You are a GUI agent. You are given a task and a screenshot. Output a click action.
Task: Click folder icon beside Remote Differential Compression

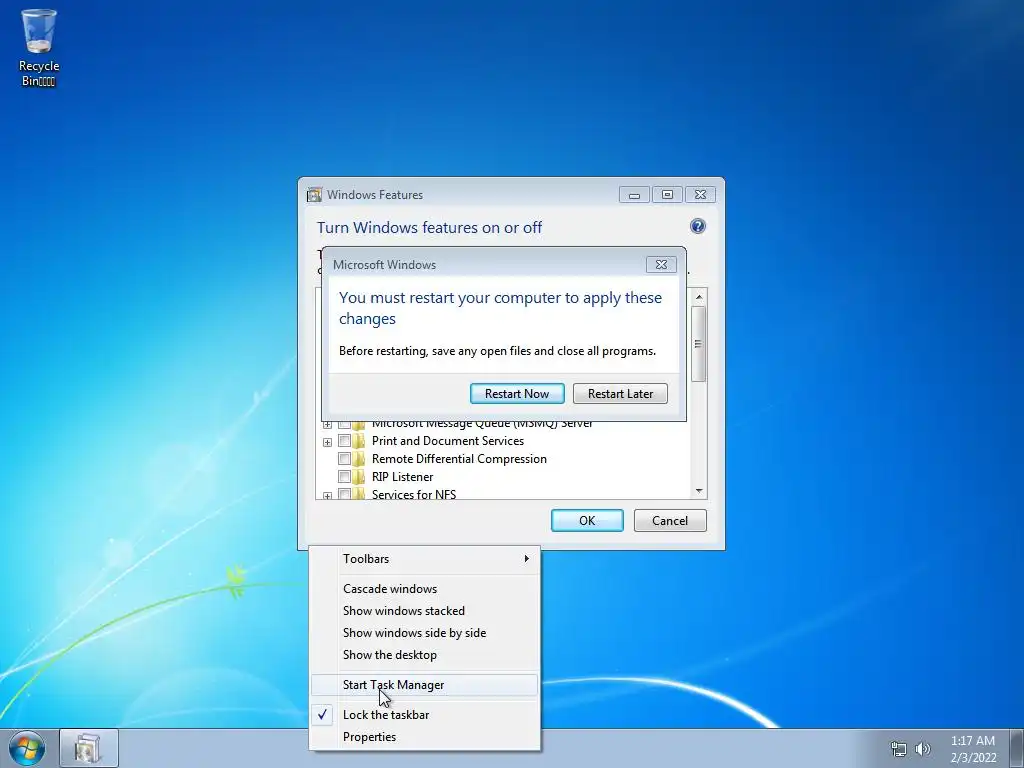[359, 458]
